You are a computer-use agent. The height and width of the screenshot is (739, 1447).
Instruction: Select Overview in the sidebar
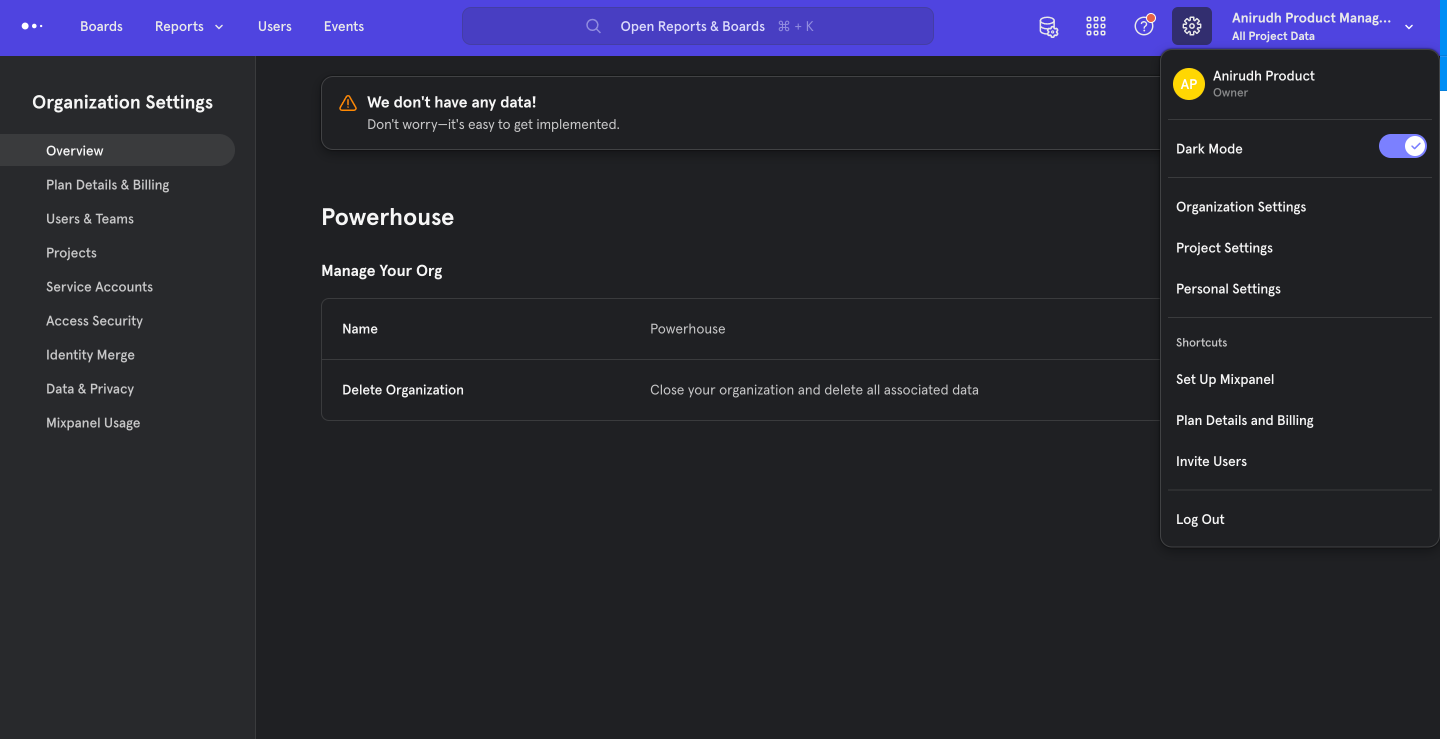click(117, 150)
